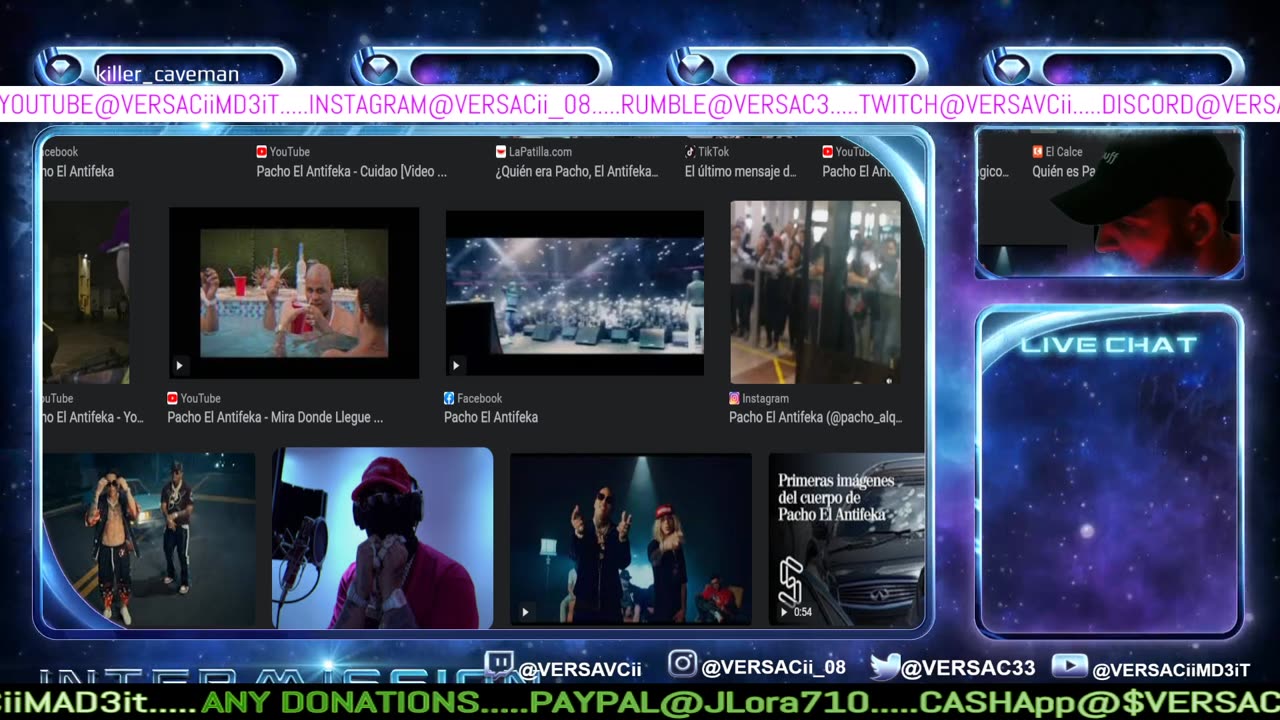This screenshot has height=720, width=1280.
Task: Click the Twitch icon beside @VERSAVCii
Action: [x=499, y=666]
